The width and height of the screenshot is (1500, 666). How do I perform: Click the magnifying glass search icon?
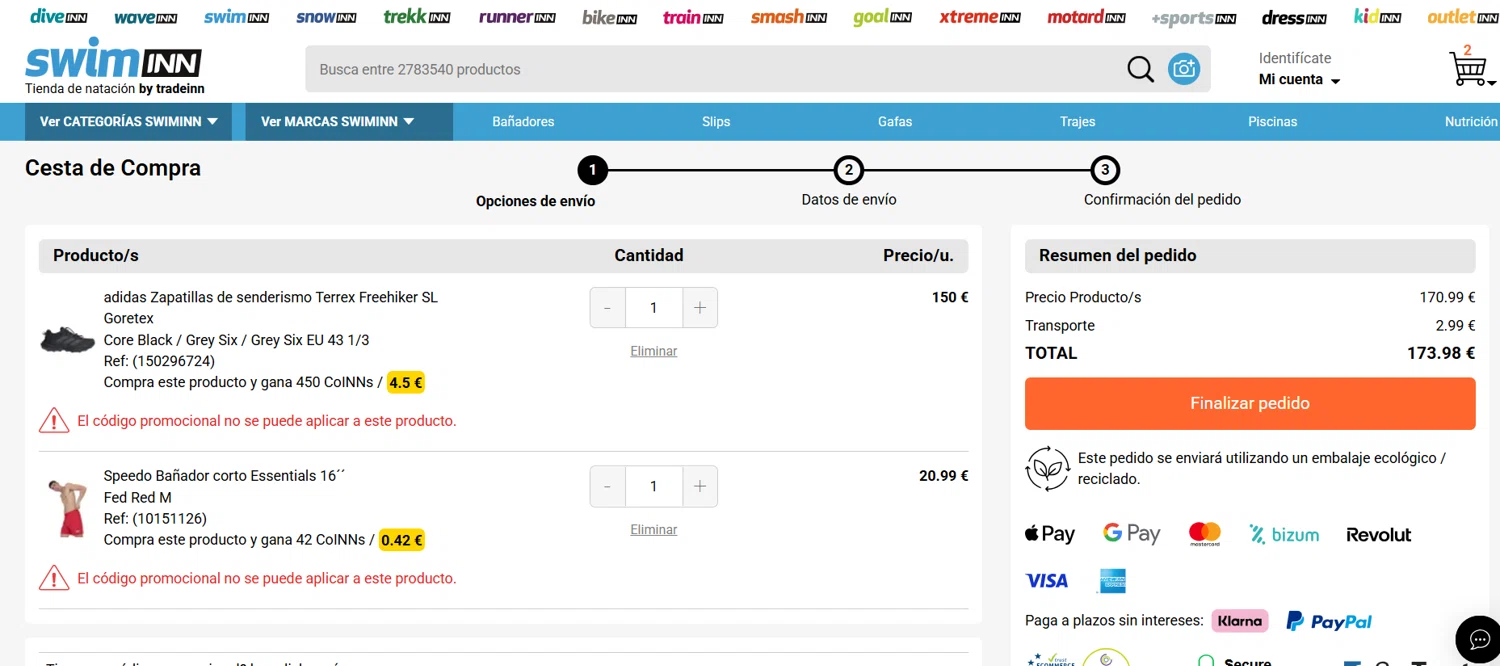(1140, 69)
